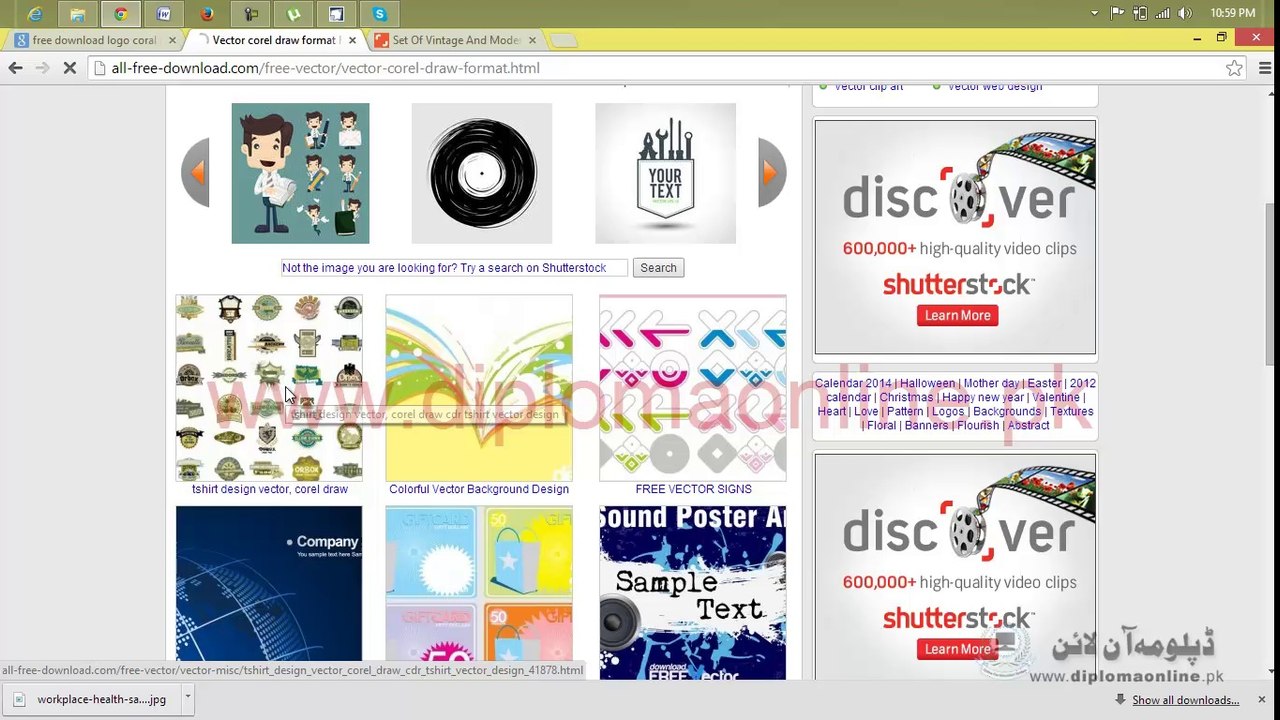Open the cartoon businessman vector thumbnail

pyautogui.click(x=300, y=173)
